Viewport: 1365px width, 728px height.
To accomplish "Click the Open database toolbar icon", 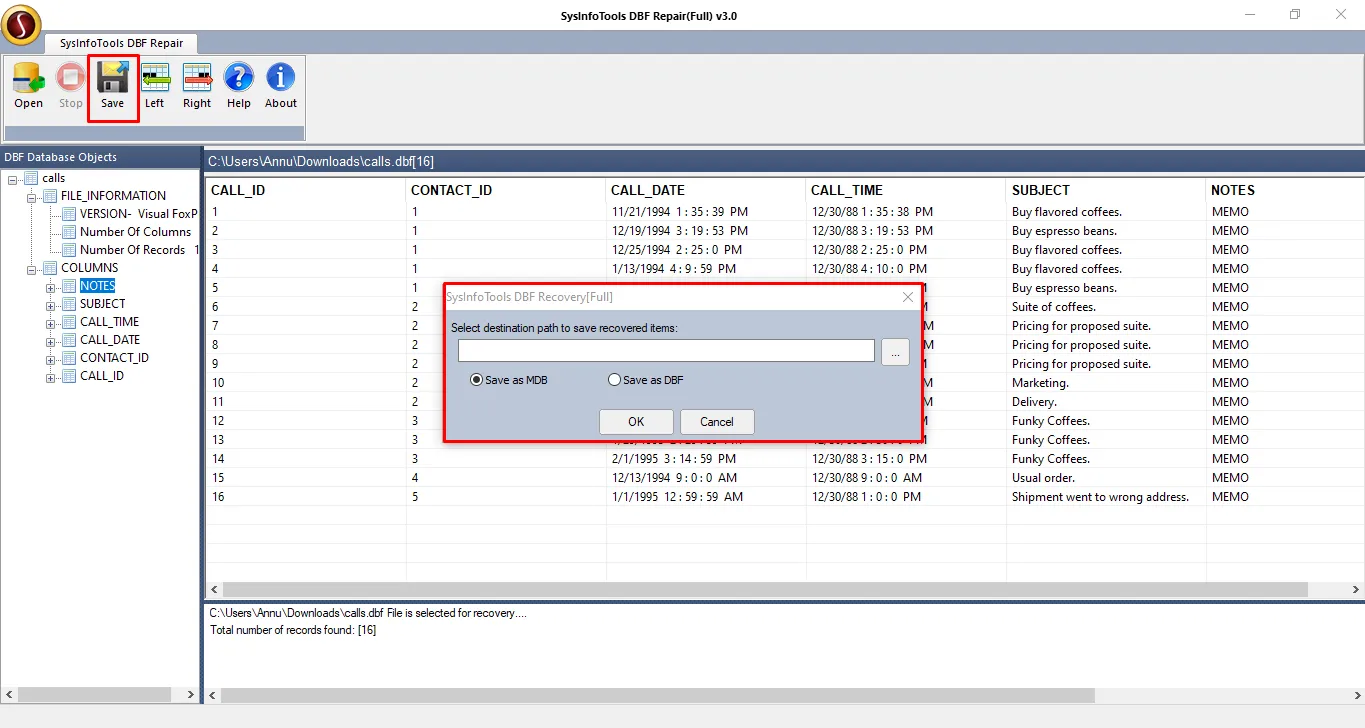I will (28, 78).
